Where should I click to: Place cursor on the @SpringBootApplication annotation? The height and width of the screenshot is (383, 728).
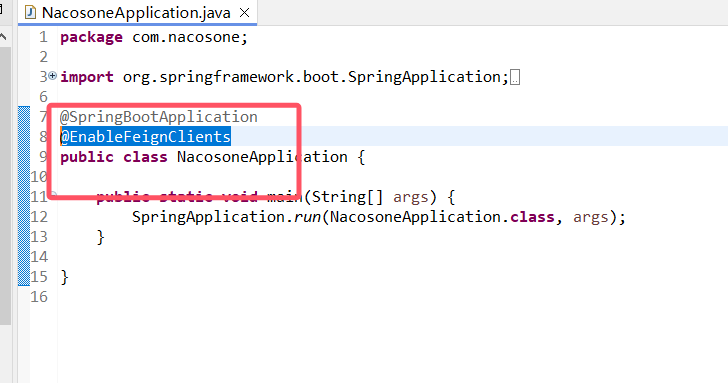coord(159,117)
